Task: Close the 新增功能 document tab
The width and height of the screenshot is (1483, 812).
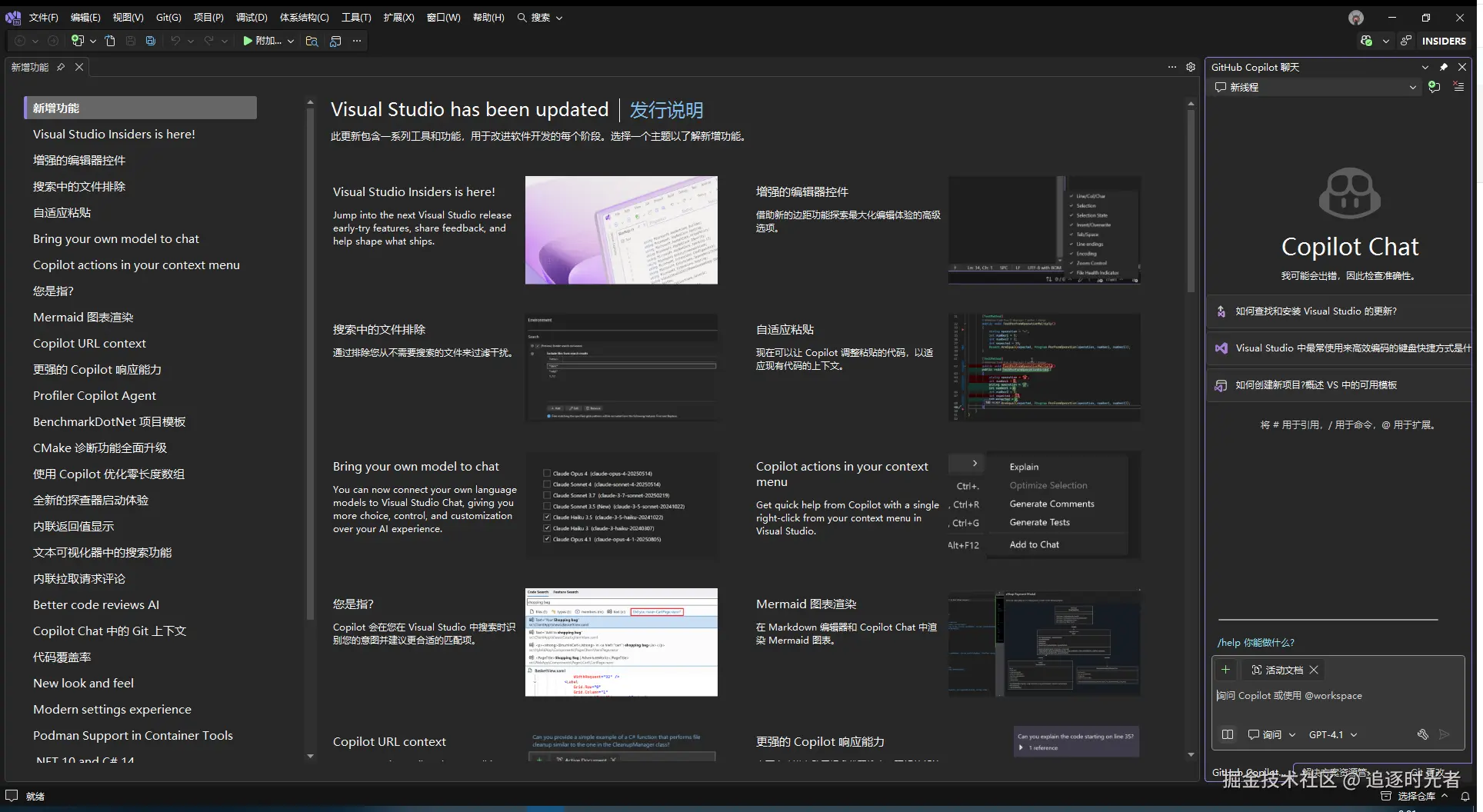Action: pos(79,67)
